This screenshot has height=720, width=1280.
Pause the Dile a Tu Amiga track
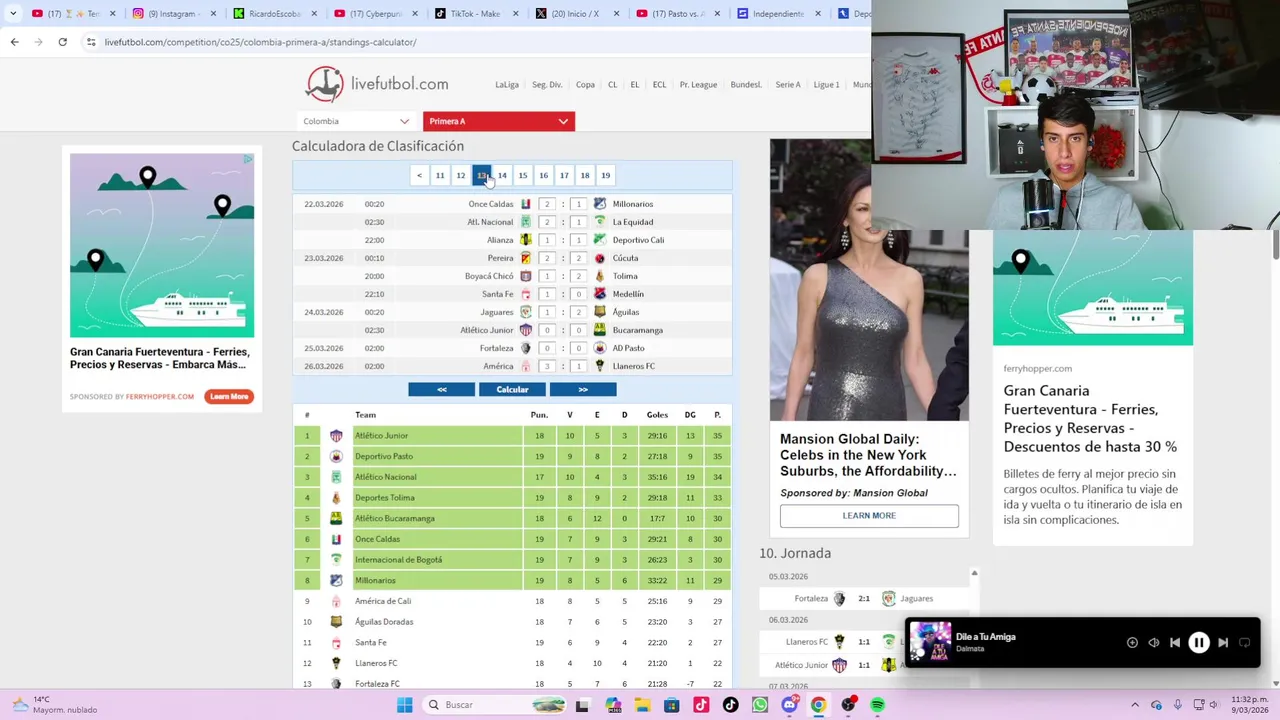[1198, 643]
